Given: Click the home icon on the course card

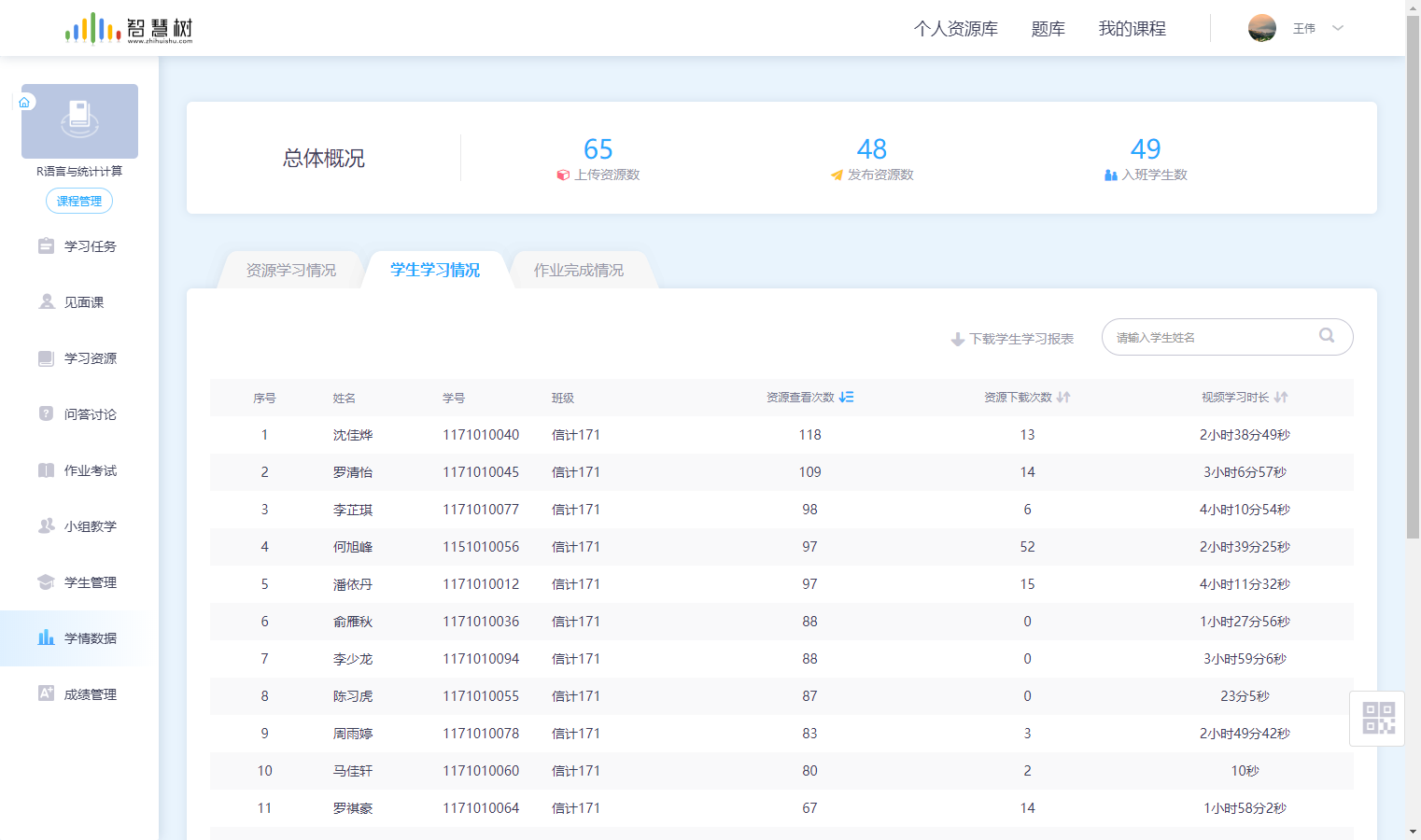Looking at the screenshot, I should point(24,101).
